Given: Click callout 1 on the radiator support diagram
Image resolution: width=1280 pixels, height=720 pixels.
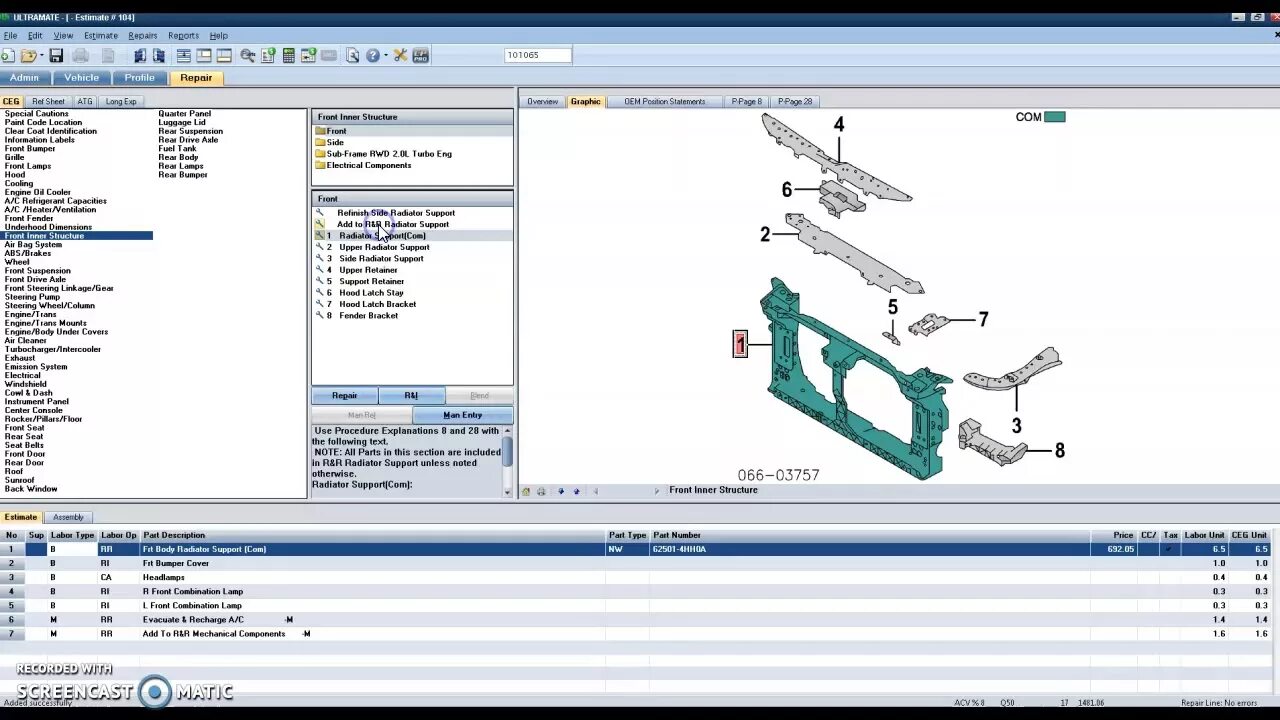Looking at the screenshot, I should (x=740, y=344).
